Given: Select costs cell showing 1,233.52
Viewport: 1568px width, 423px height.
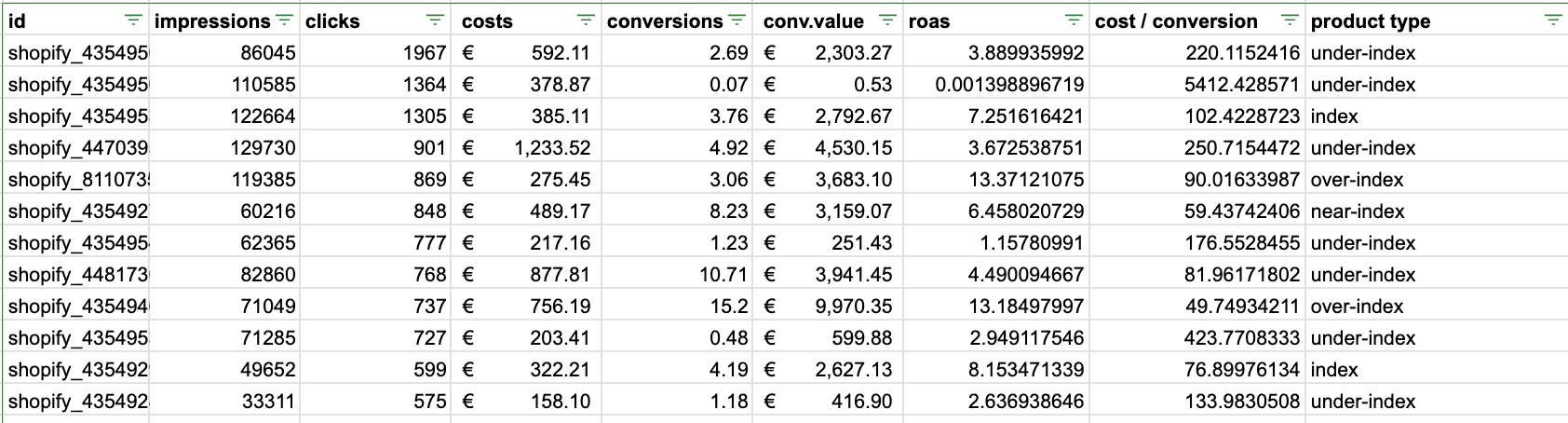Looking at the screenshot, I should point(527,148).
